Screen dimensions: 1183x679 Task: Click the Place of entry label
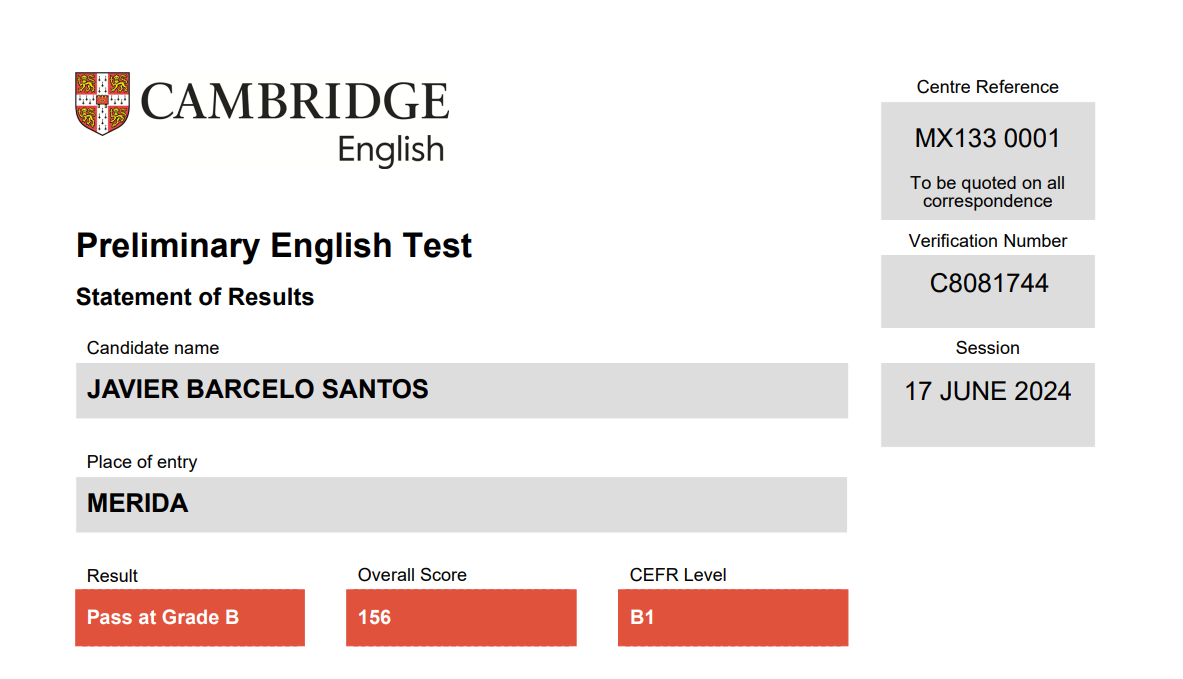(x=142, y=462)
